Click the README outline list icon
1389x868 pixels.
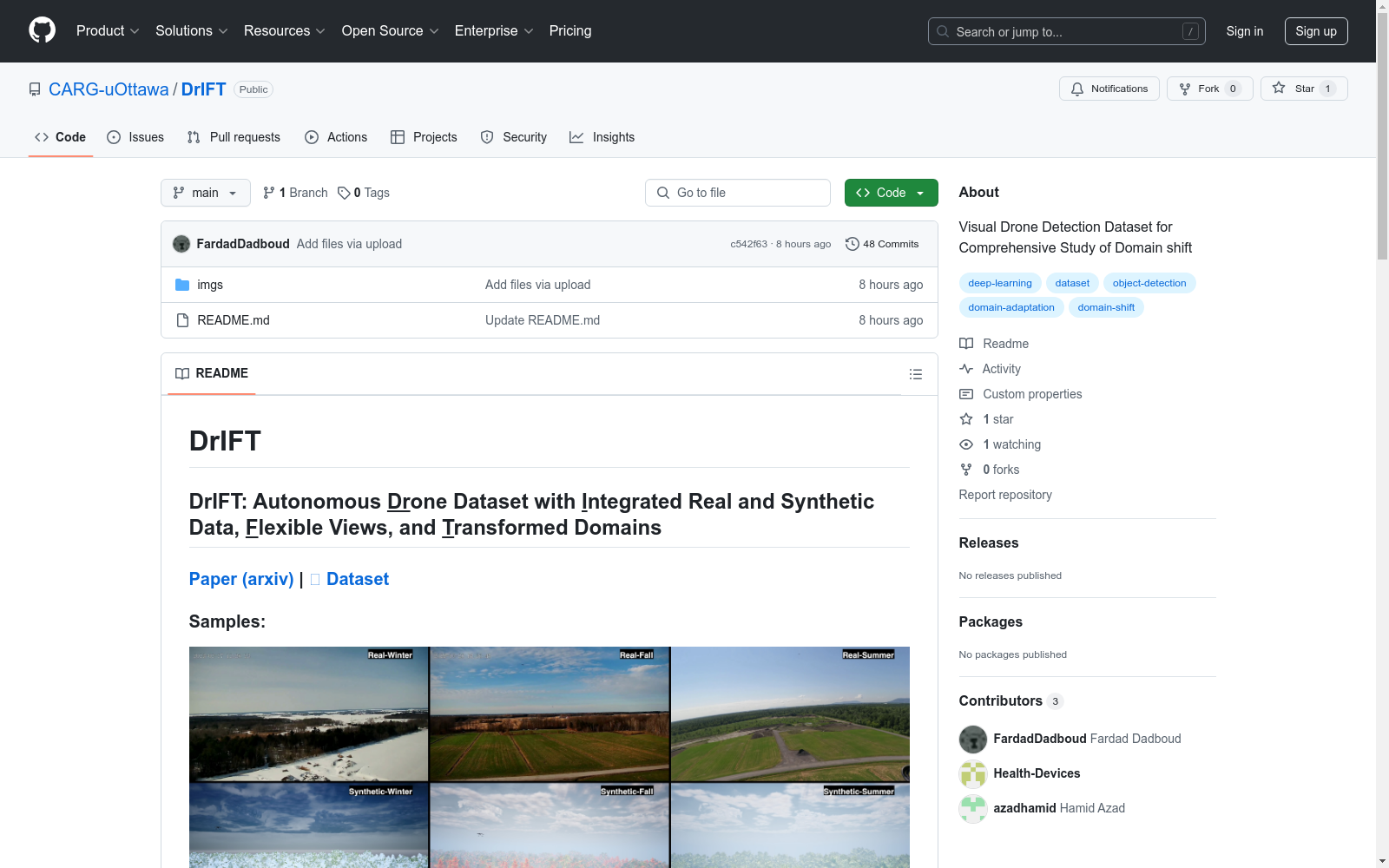coord(915,374)
